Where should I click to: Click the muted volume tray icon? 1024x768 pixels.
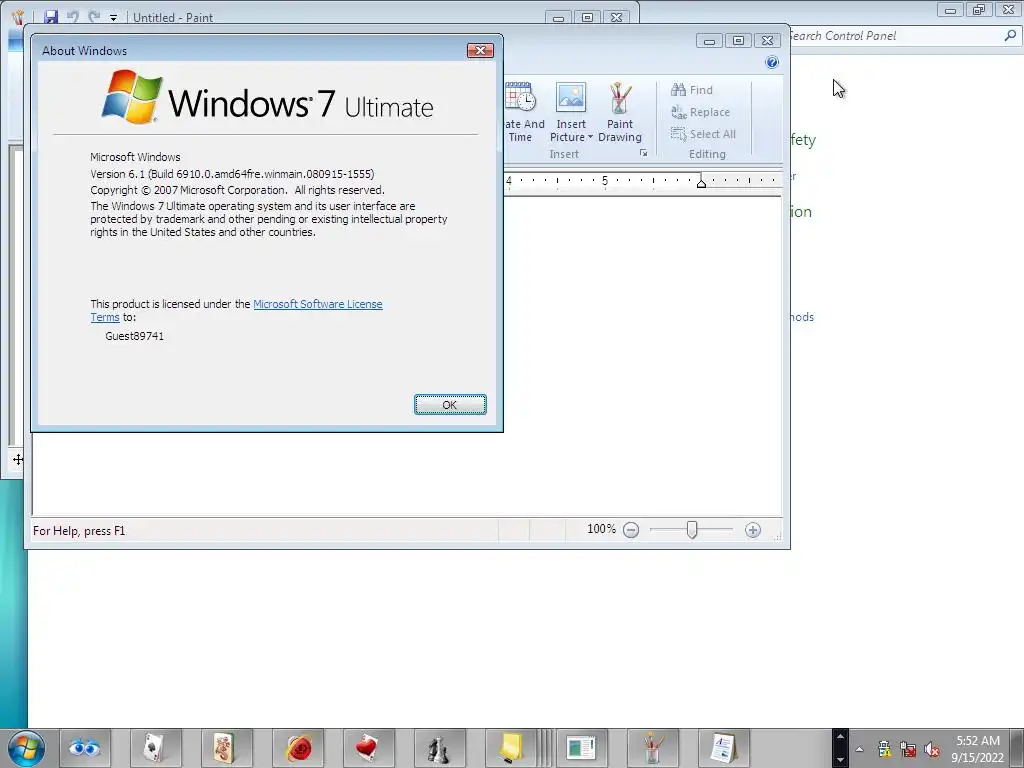click(932, 749)
